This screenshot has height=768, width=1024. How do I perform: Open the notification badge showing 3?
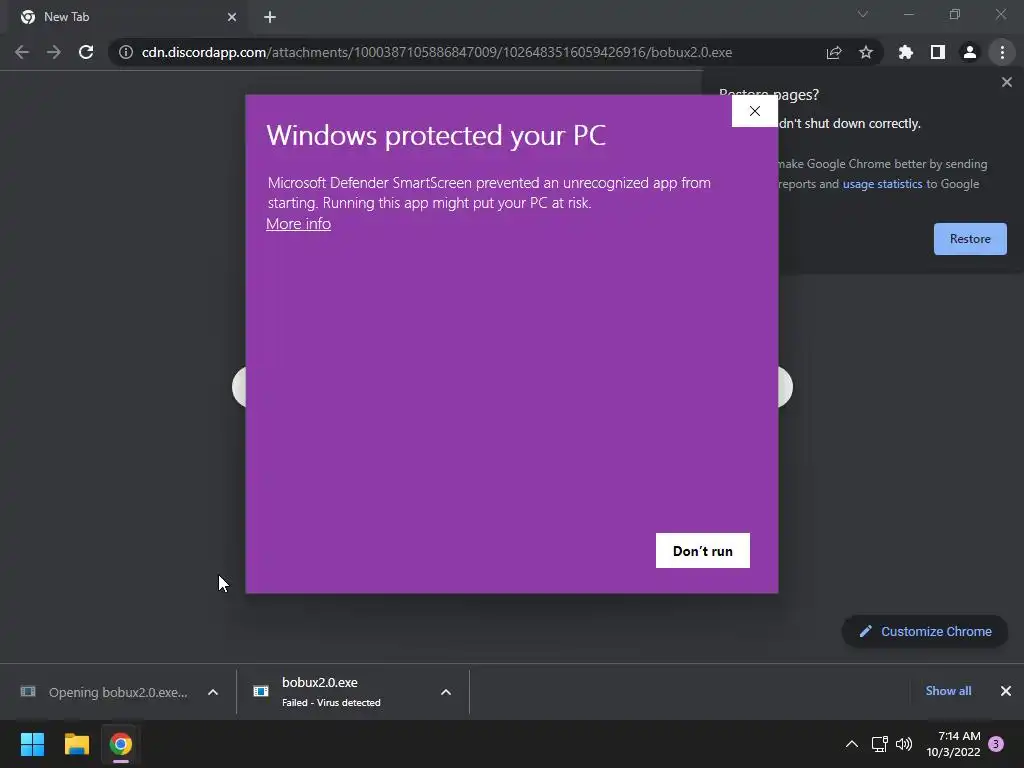(996, 744)
